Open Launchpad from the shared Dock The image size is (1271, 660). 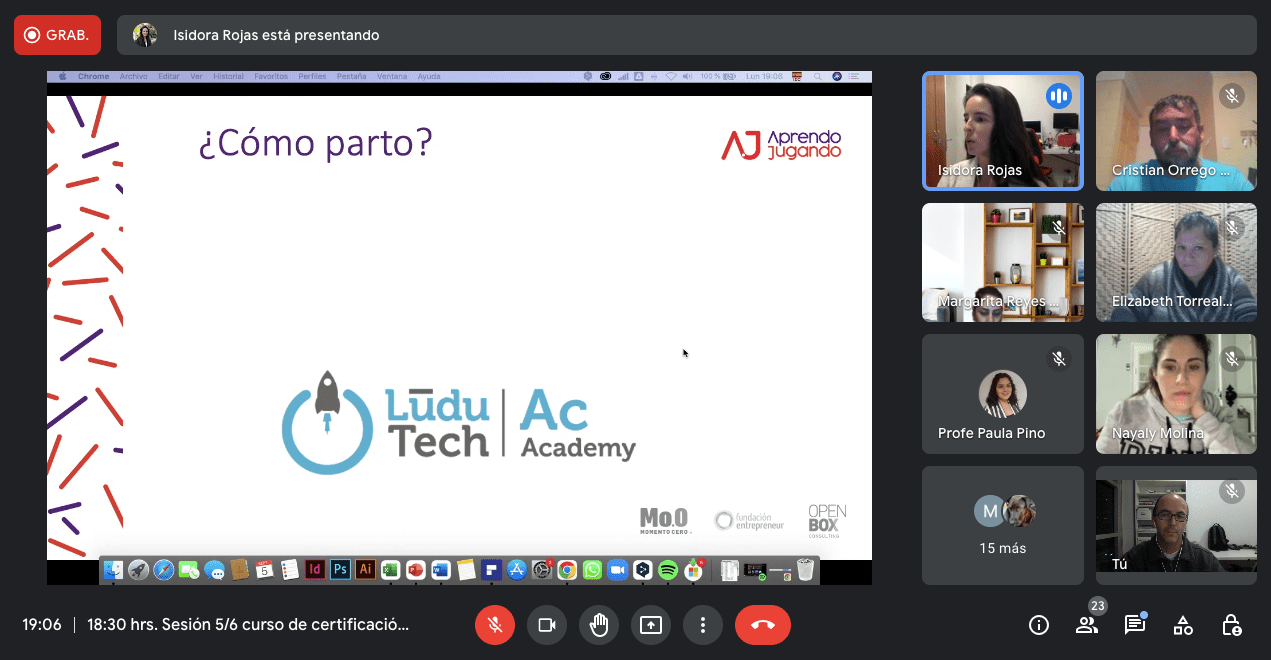pyautogui.click(x=138, y=570)
